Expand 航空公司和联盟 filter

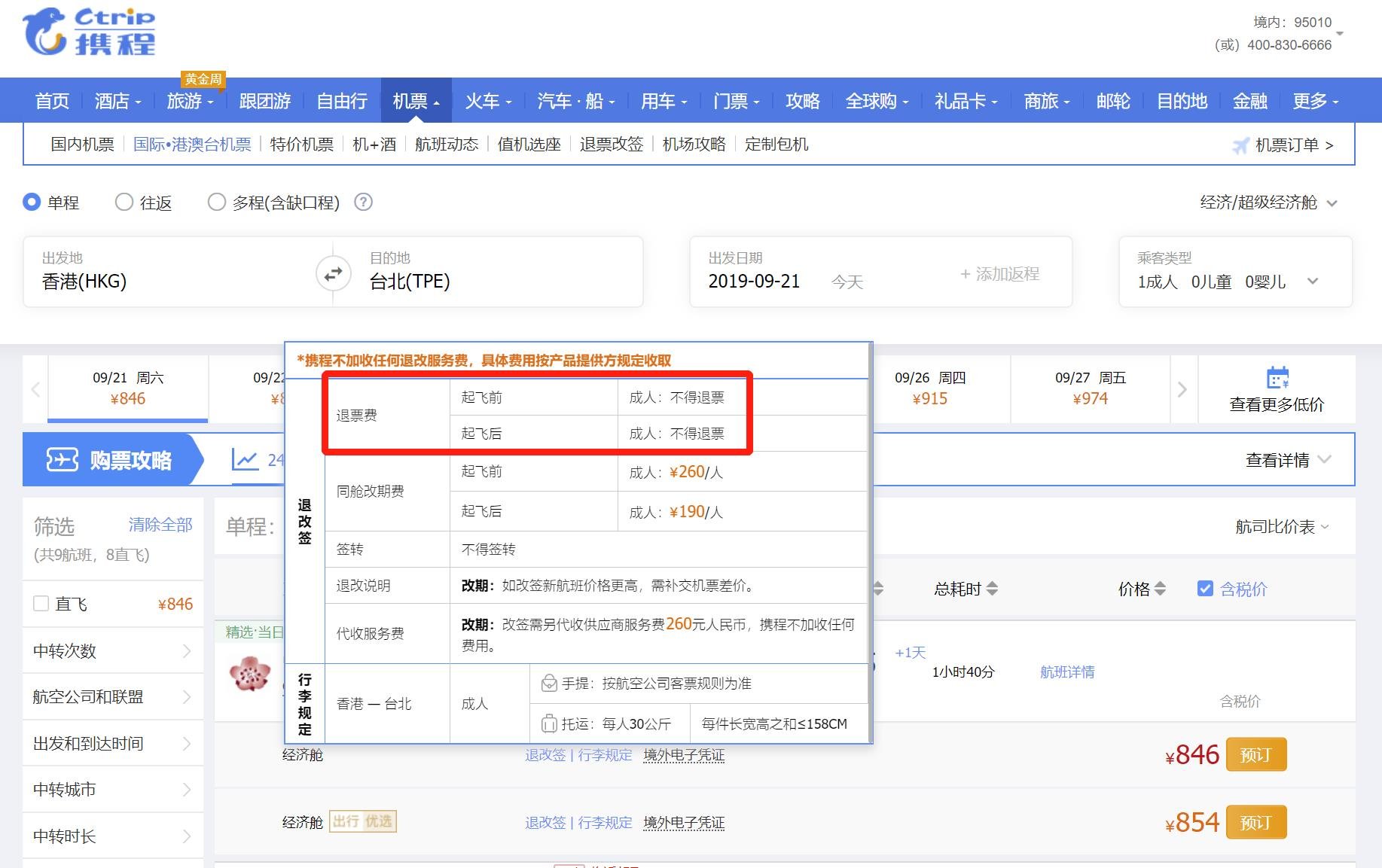113,697
